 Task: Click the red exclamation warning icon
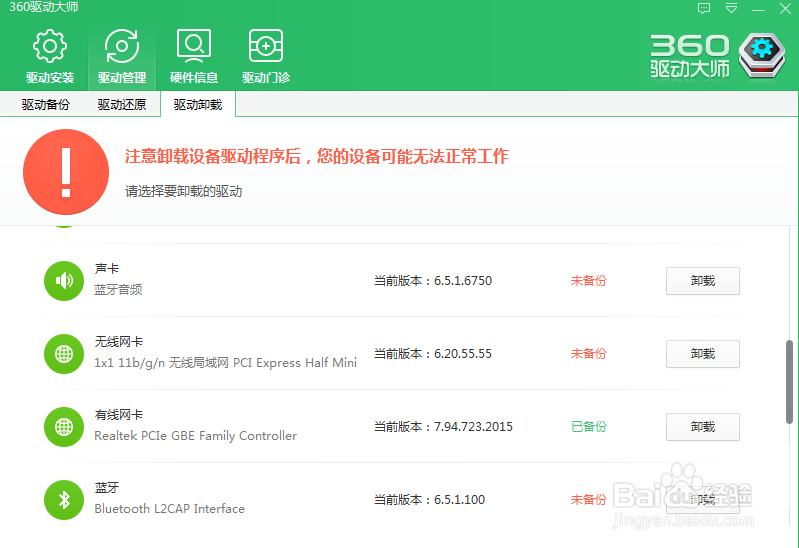coord(66,172)
